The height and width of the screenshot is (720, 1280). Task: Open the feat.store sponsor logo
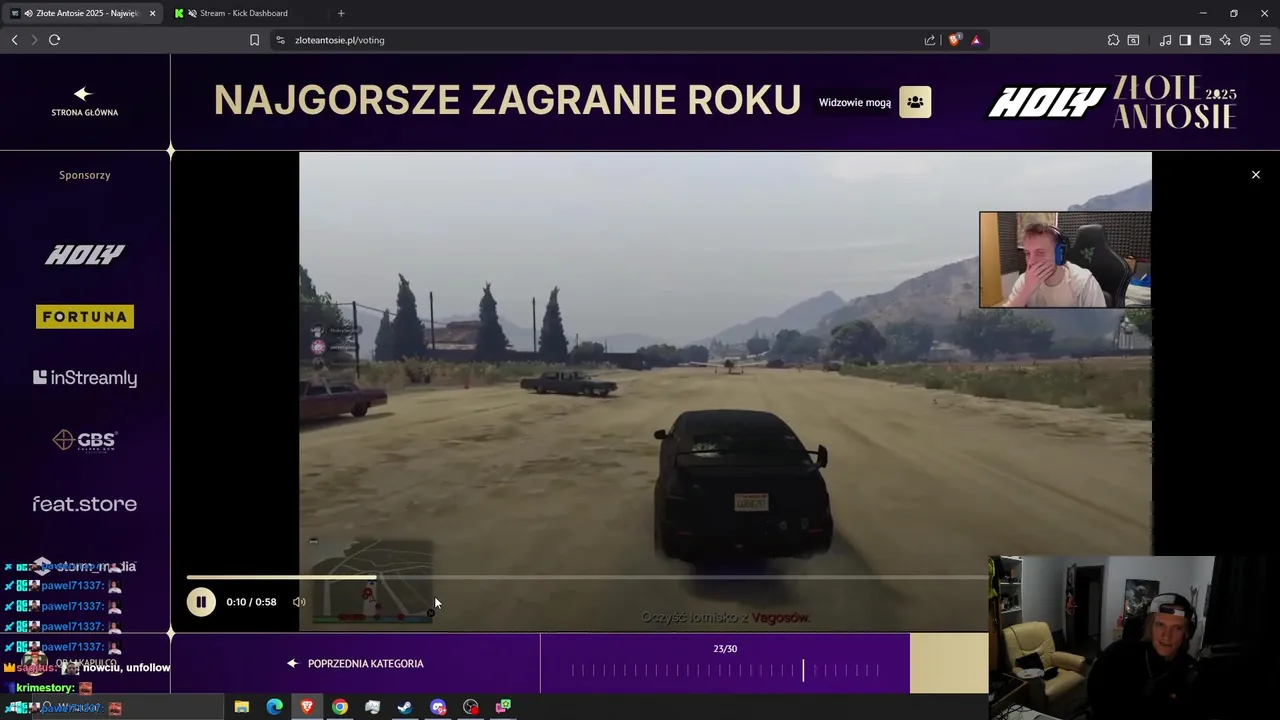click(x=85, y=504)
